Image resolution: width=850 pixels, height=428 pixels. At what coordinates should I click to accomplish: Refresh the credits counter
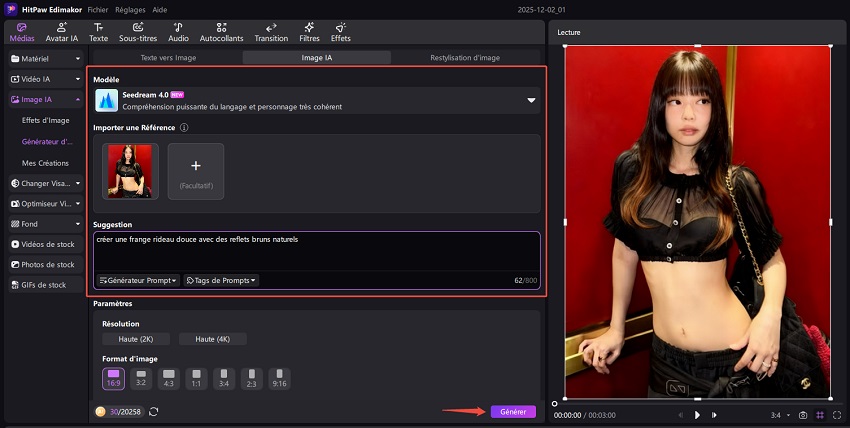coord(154,411)
